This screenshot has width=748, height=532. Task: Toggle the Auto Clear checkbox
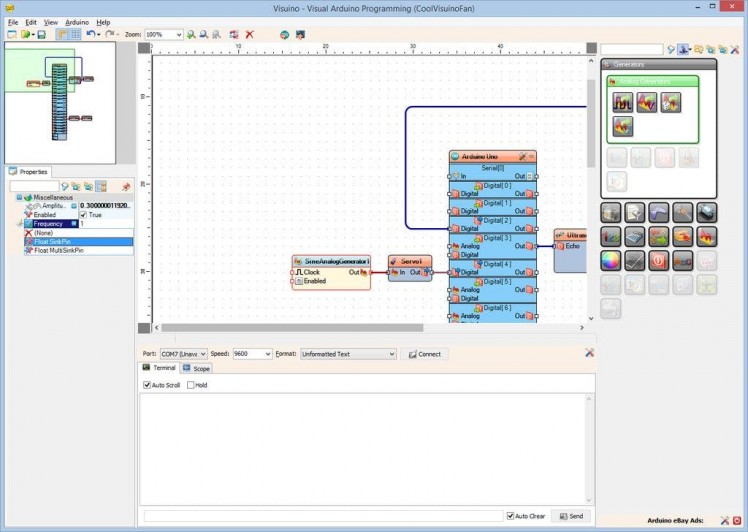point(510,516)
